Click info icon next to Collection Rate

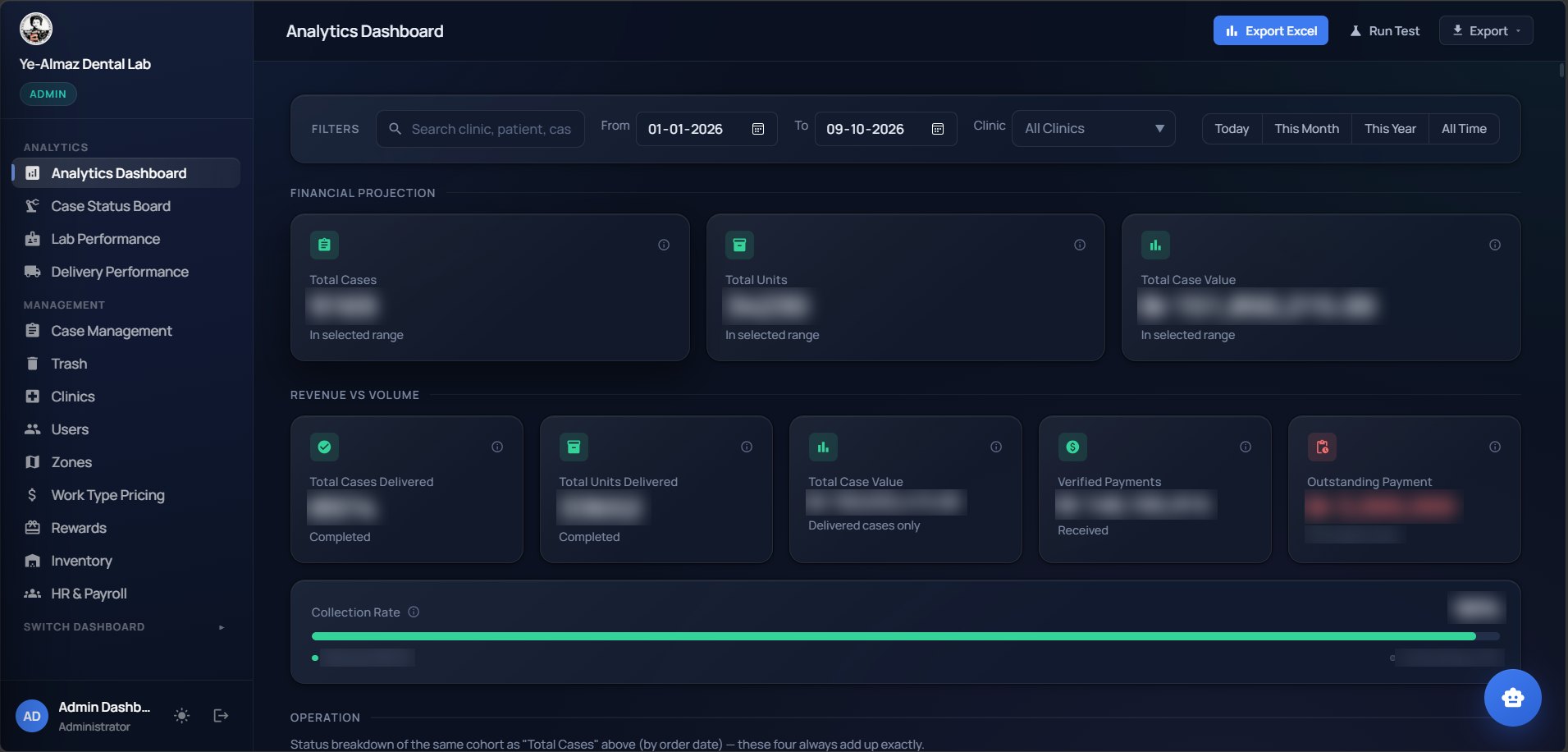[x=414, y=612]
